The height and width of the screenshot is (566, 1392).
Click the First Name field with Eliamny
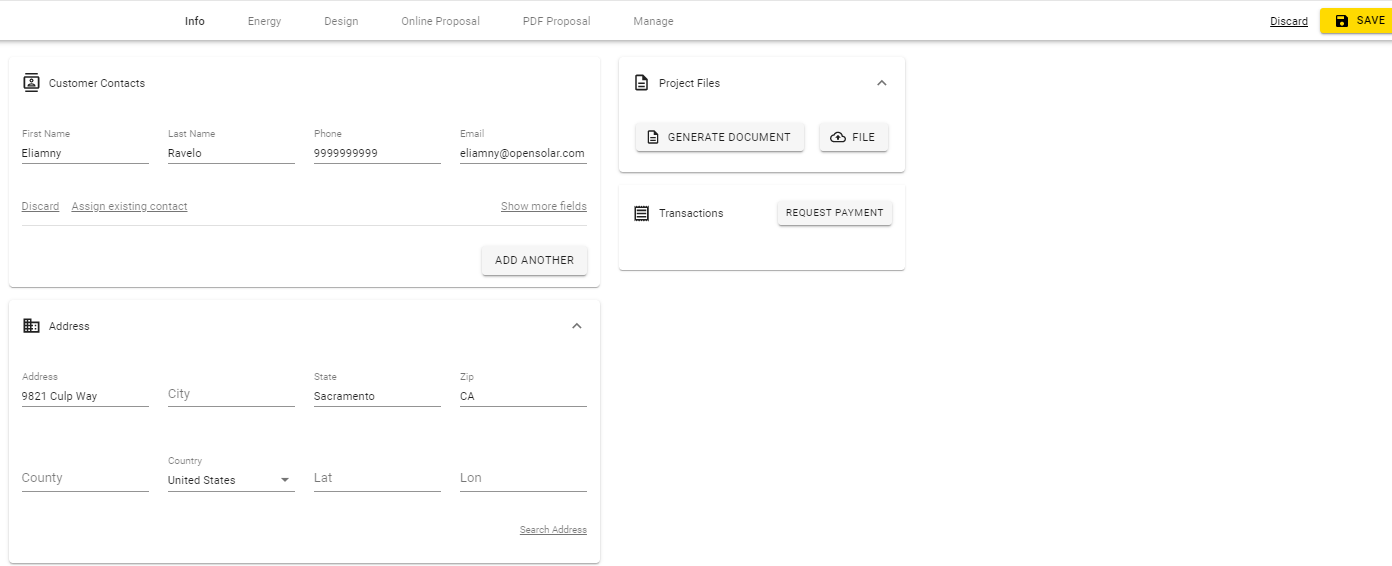point(85,154)
